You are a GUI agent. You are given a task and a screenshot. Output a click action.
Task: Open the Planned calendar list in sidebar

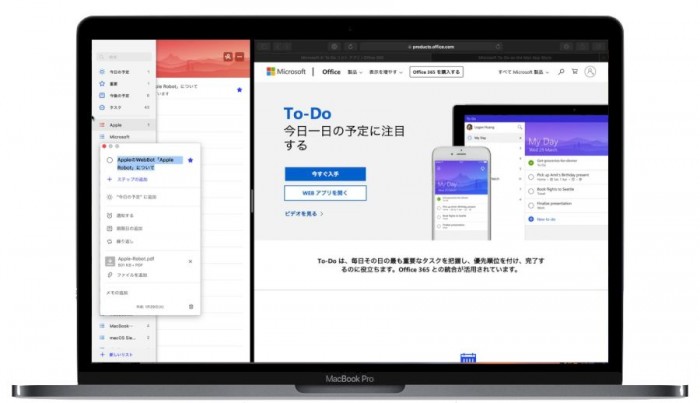click(x=124, y=96)
